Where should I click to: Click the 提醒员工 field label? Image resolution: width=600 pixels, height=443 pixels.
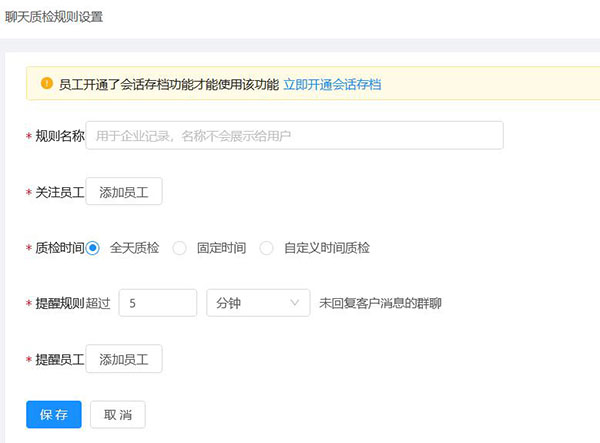pyautogui.click(x=60, y=359)
